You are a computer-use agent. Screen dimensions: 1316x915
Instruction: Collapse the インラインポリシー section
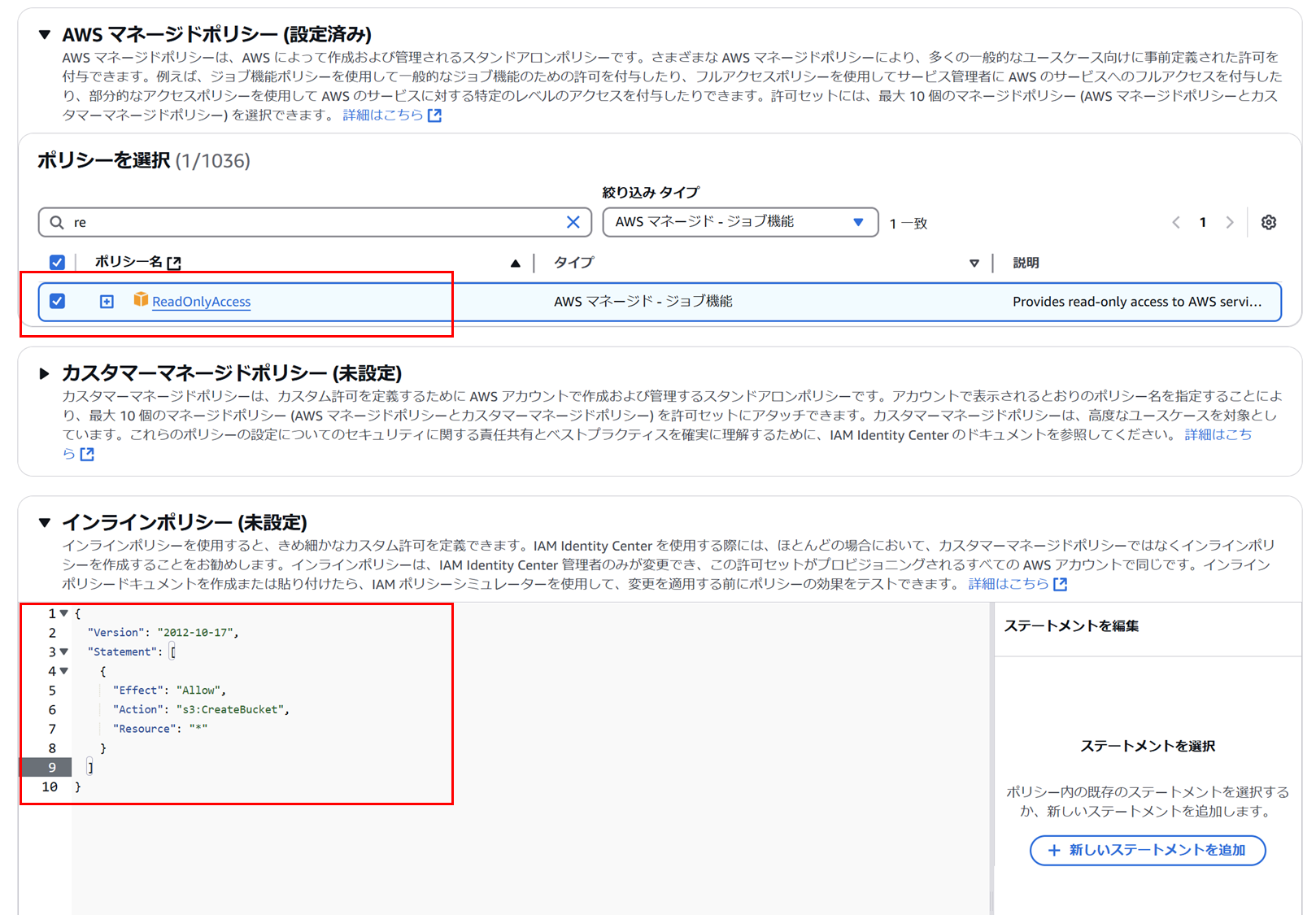pyautogui.click(x=45, y=523)
